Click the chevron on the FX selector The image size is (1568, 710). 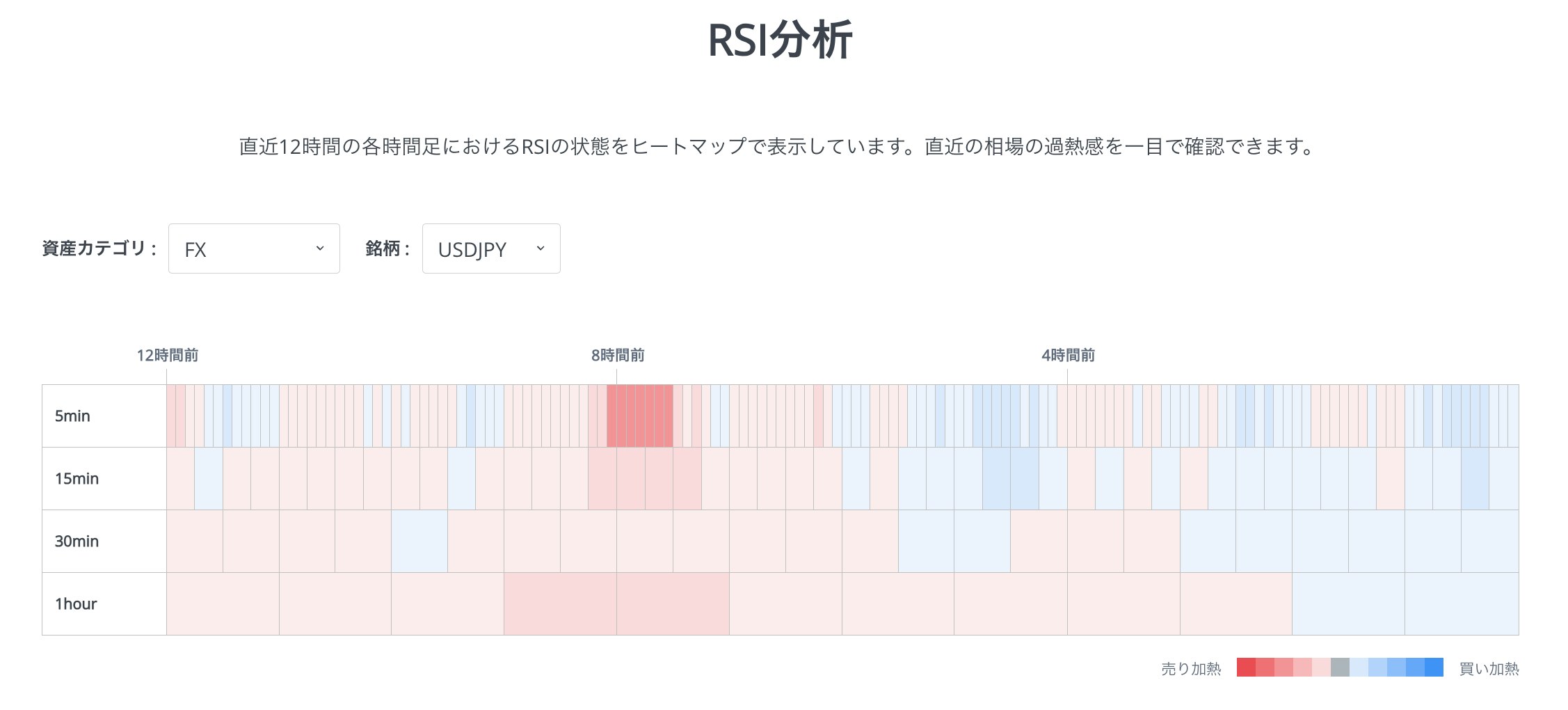click(x=321, y=248)
